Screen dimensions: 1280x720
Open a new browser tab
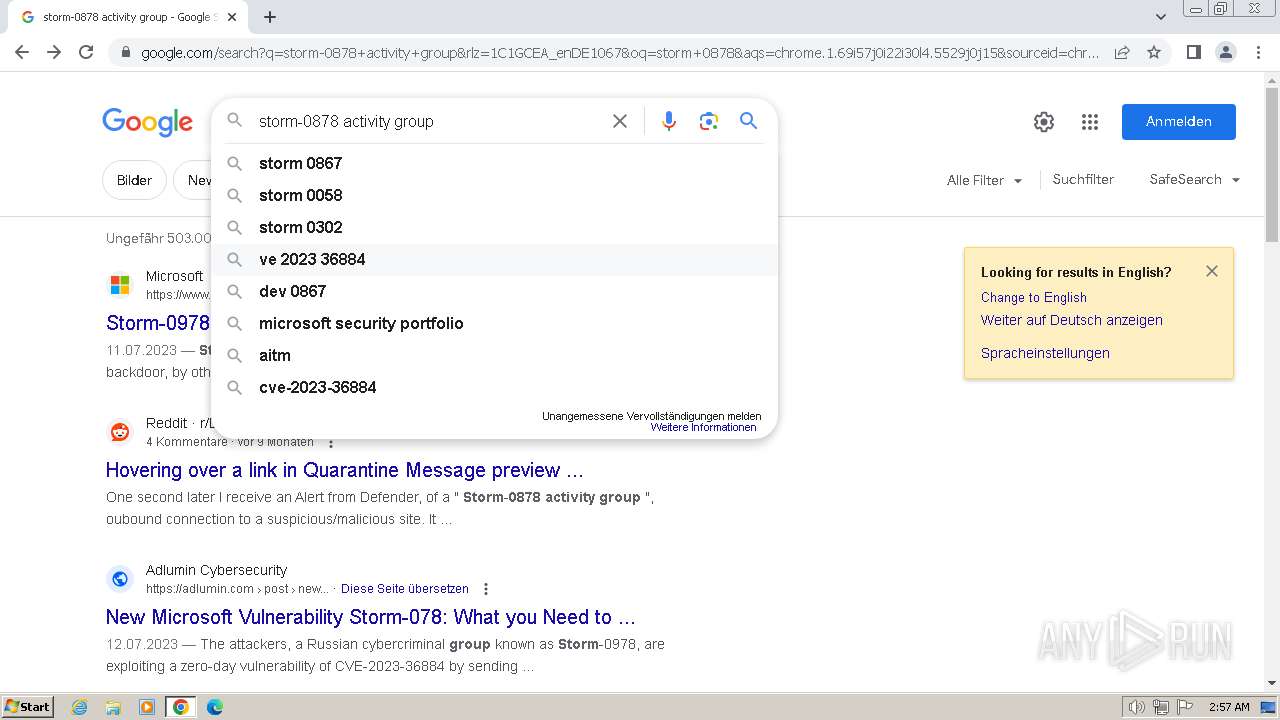tap(270, 17)
